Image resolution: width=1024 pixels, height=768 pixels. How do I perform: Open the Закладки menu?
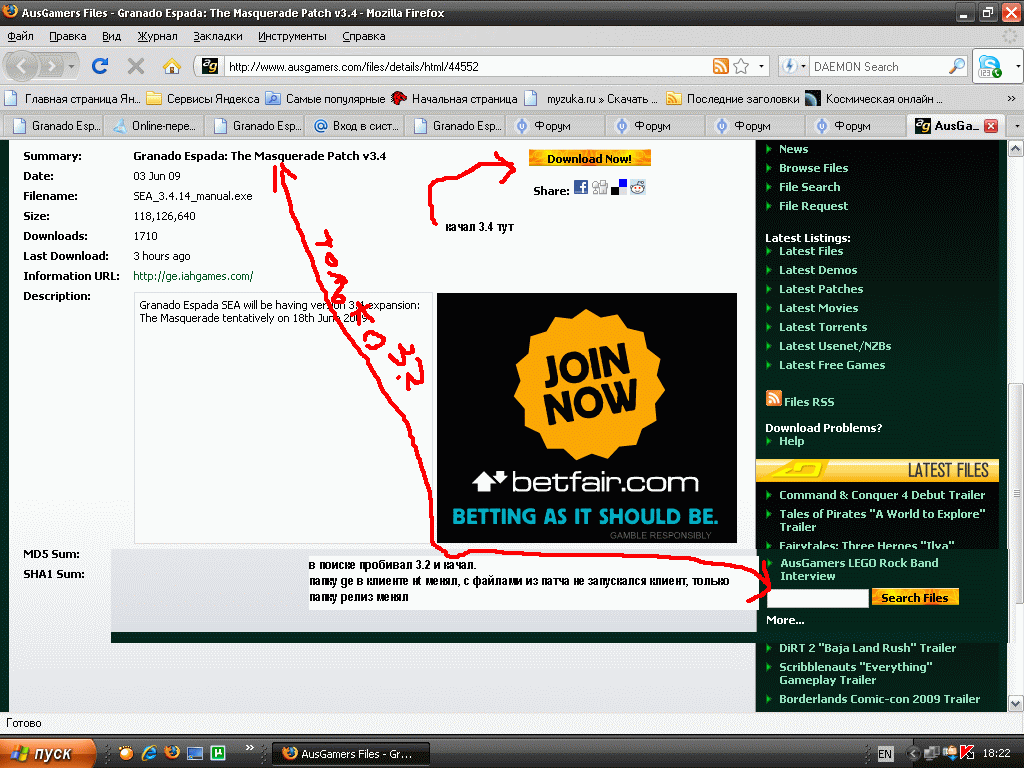tap(217, 37)
